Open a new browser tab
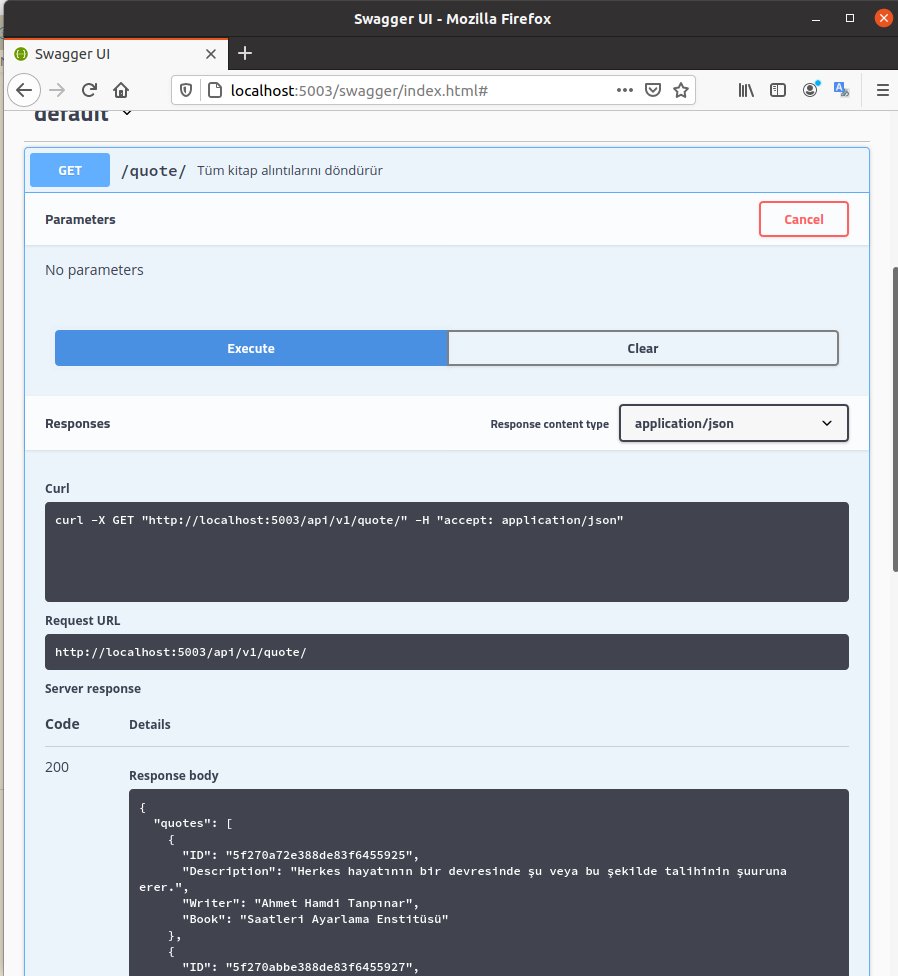The image size is (898, 976). point(245,53)
